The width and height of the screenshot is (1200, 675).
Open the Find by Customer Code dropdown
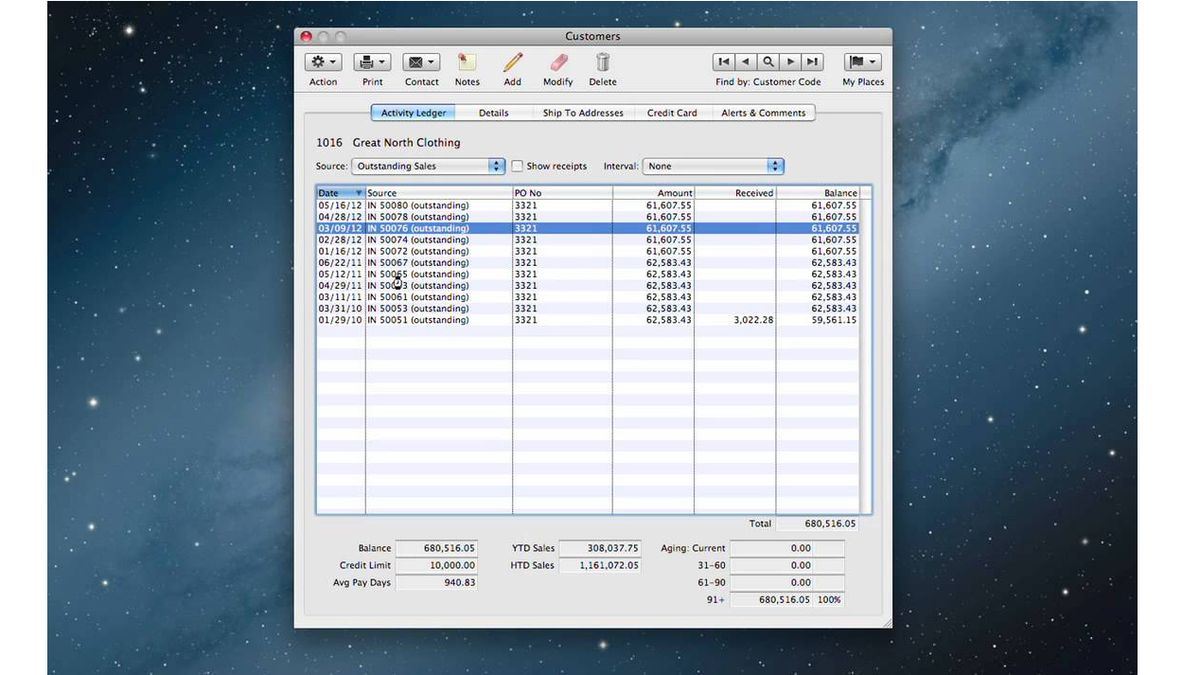(x=768, y=81)
